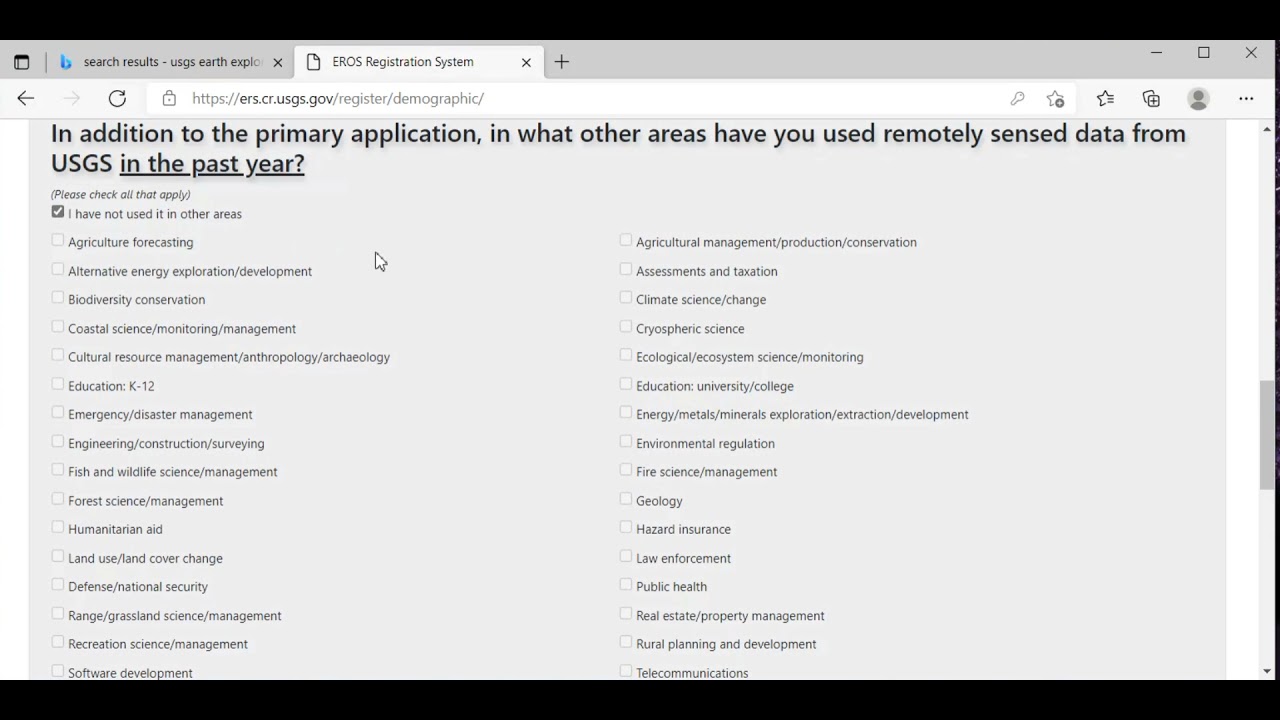The height and width of the screenshot is (720, 1280).
Task: Check Telecommunications
Action: point(626,671)
